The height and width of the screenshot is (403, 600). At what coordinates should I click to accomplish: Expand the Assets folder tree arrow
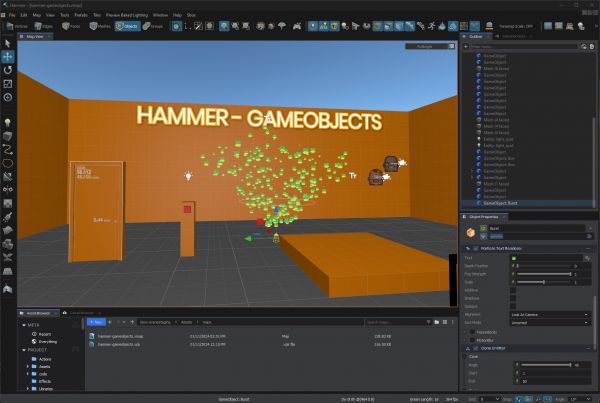[28, 367]
